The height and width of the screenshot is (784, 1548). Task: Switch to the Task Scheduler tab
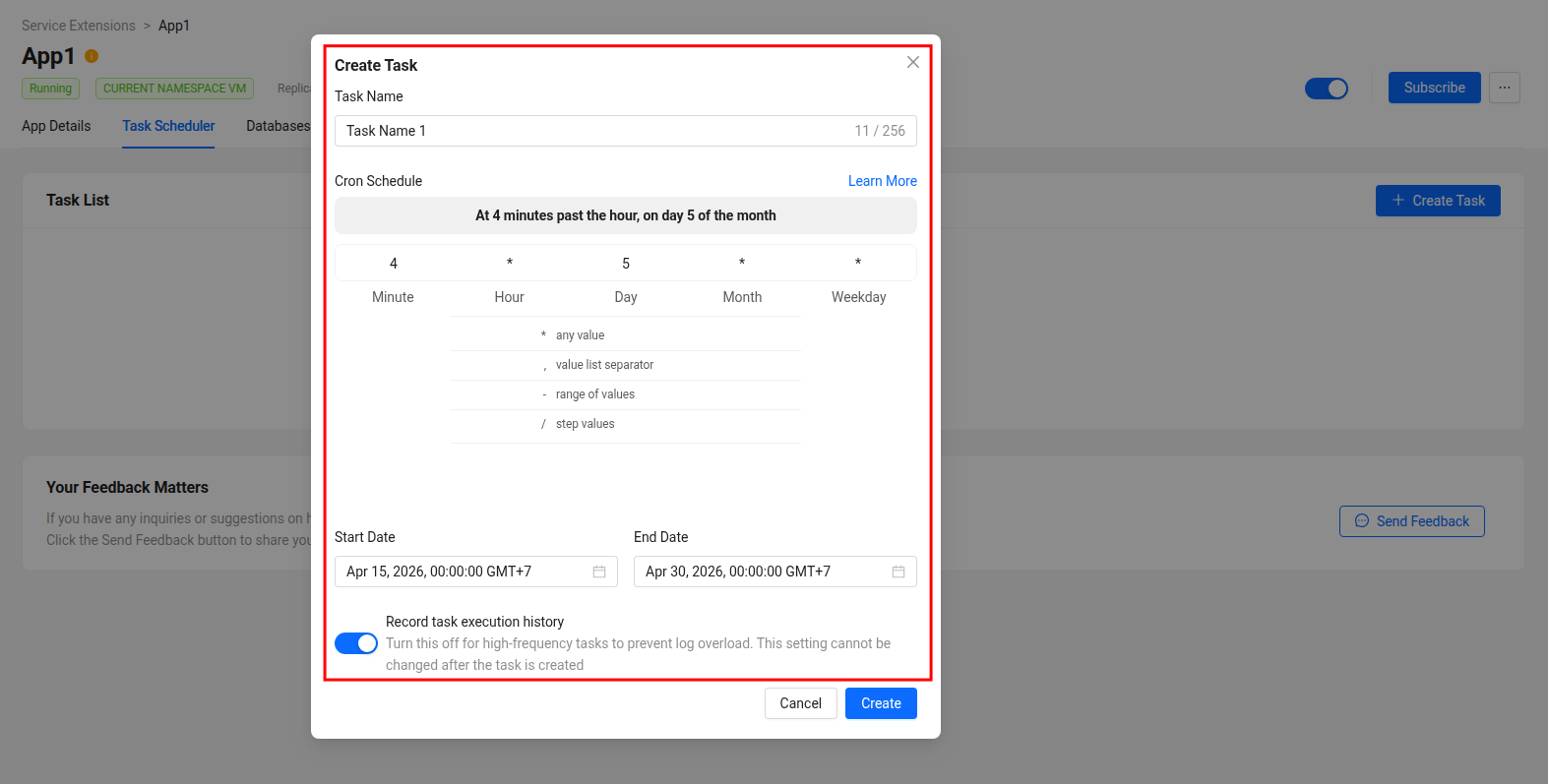click(168, 126)
